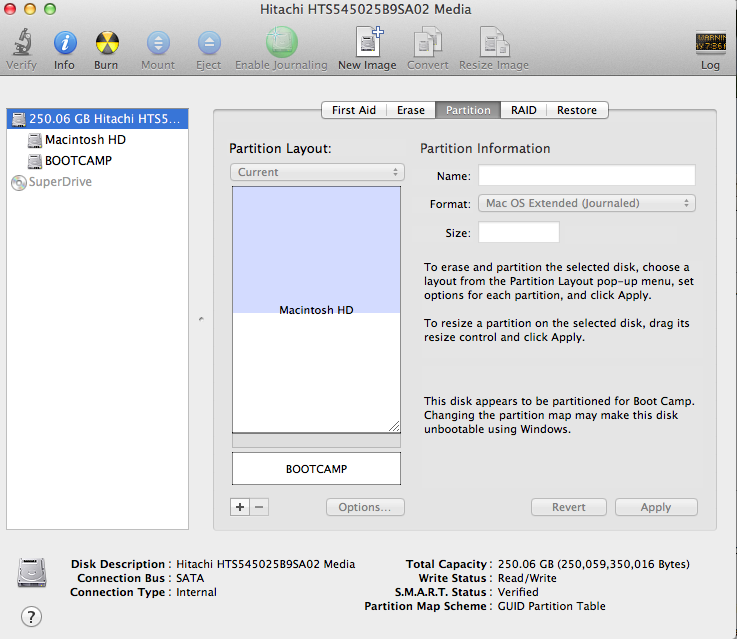737x639 pixels.
Task: Open the Partition Layout Current dropdown
Action: tap(317, 172)
